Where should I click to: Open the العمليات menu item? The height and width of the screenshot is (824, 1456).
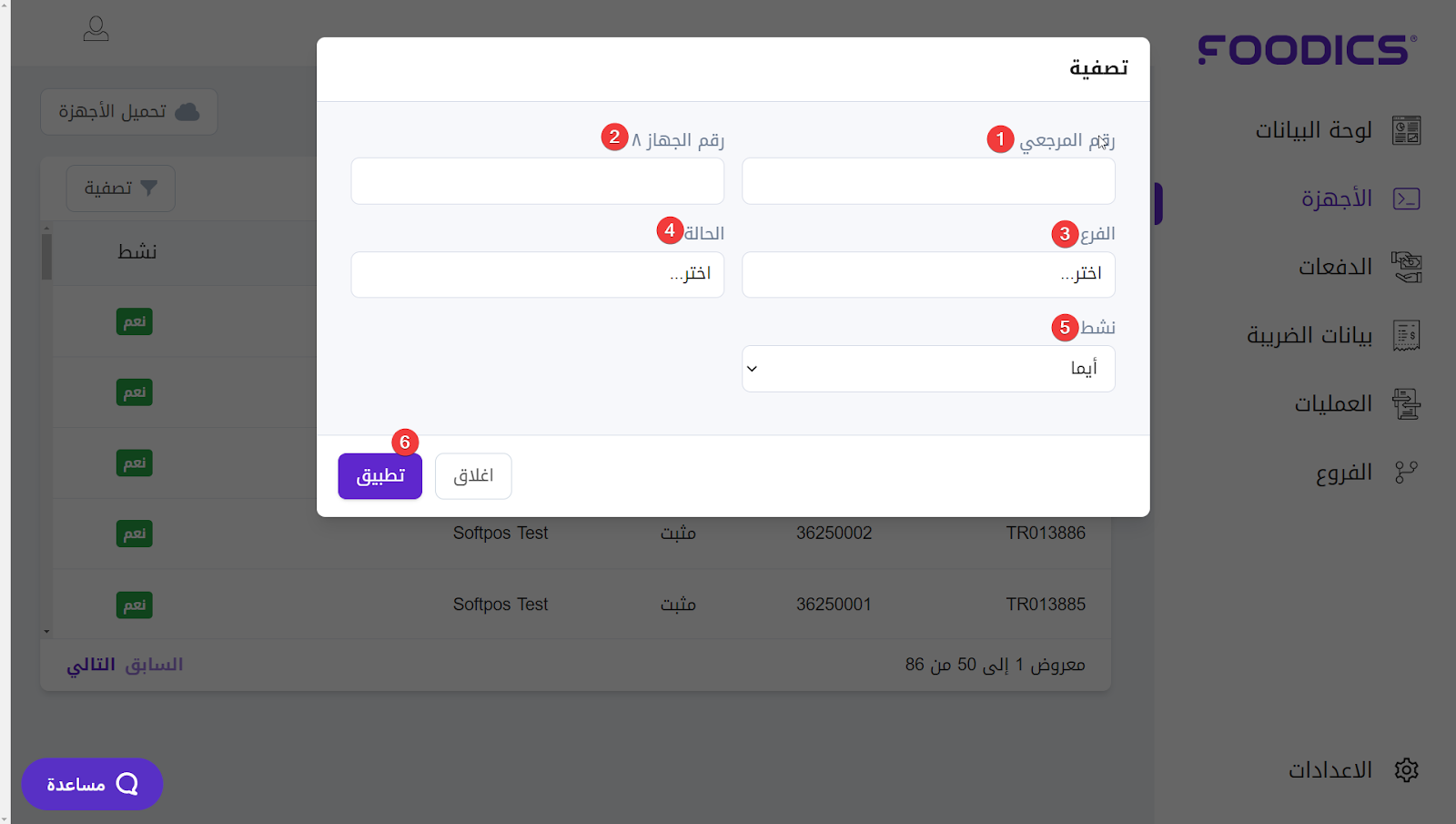(1332, 403)
